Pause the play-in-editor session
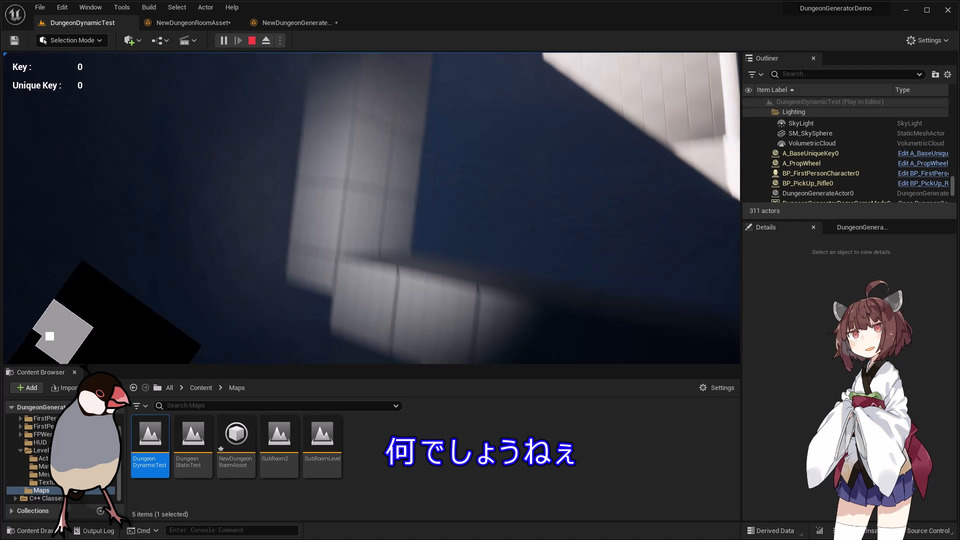Viewport: 960px width, 540px height. click(223, 40)
